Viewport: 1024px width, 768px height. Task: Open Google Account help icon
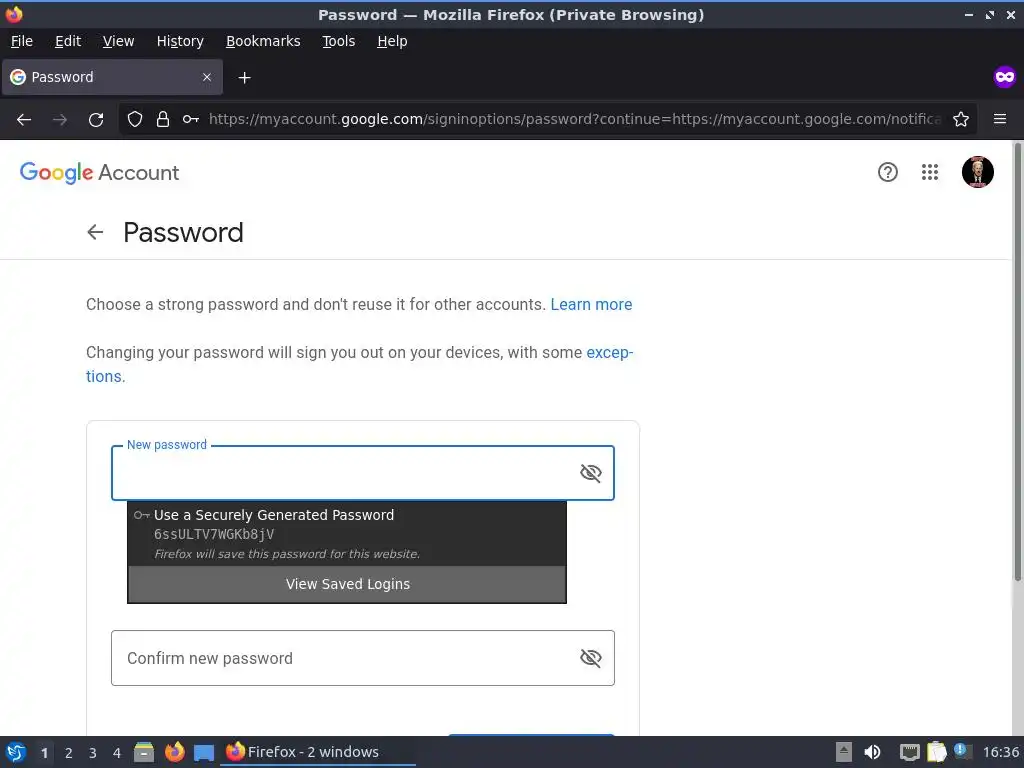tap(888, 172)
